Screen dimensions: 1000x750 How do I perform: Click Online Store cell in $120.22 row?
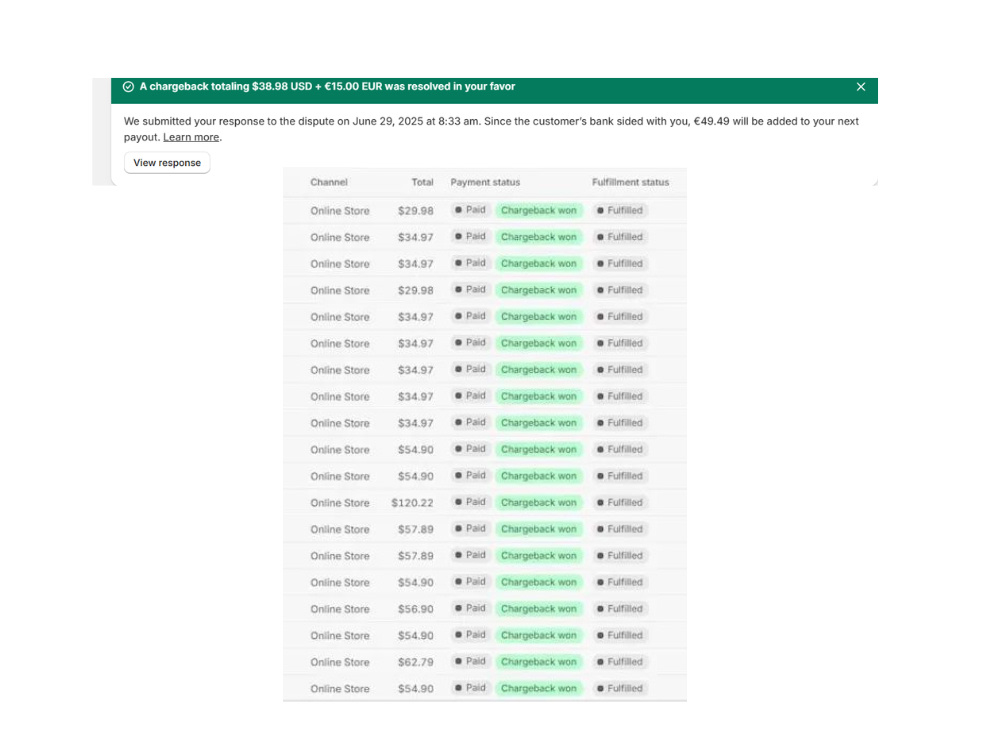tap(340, 503)
